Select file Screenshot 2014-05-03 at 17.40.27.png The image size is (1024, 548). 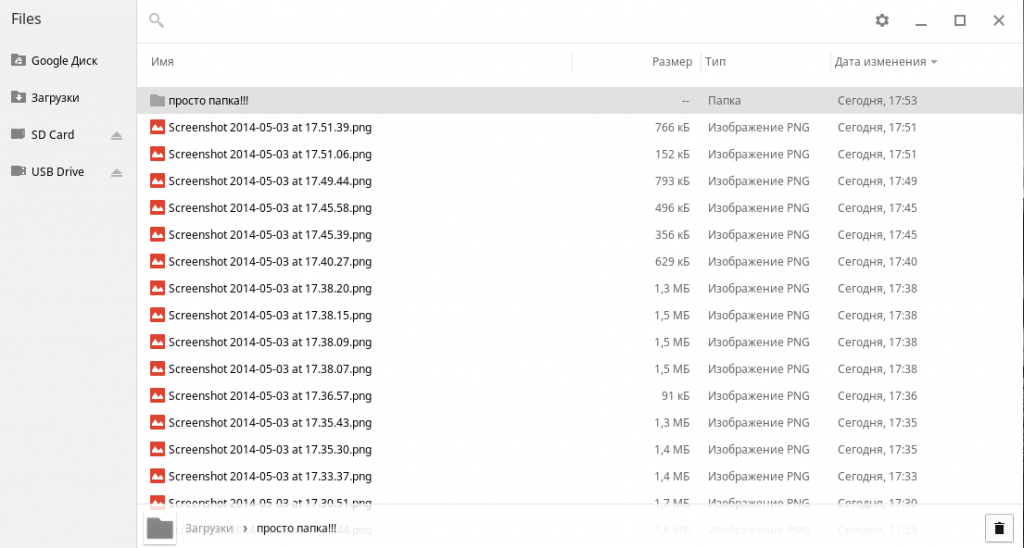pyautogui.click(x=270, y=262)
